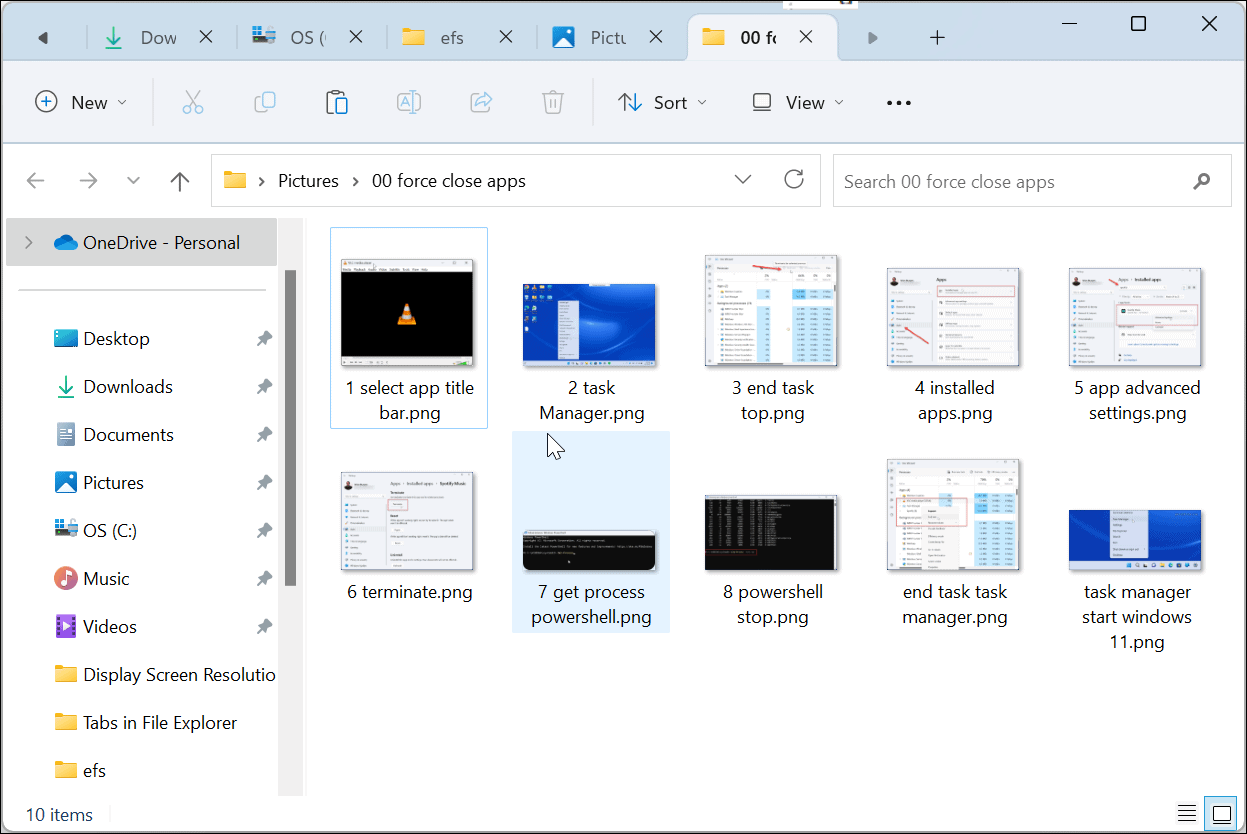Image resolution: width=1247 pixels, height=834 pixels.
Task: Unpin Videos using its pin icon
Action: pos(264,627)
